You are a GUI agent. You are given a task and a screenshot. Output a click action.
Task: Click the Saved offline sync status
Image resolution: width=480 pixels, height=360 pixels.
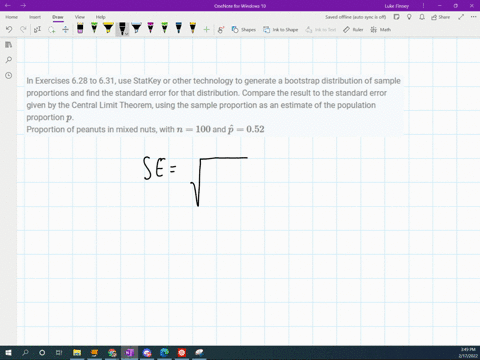point(356,17)
